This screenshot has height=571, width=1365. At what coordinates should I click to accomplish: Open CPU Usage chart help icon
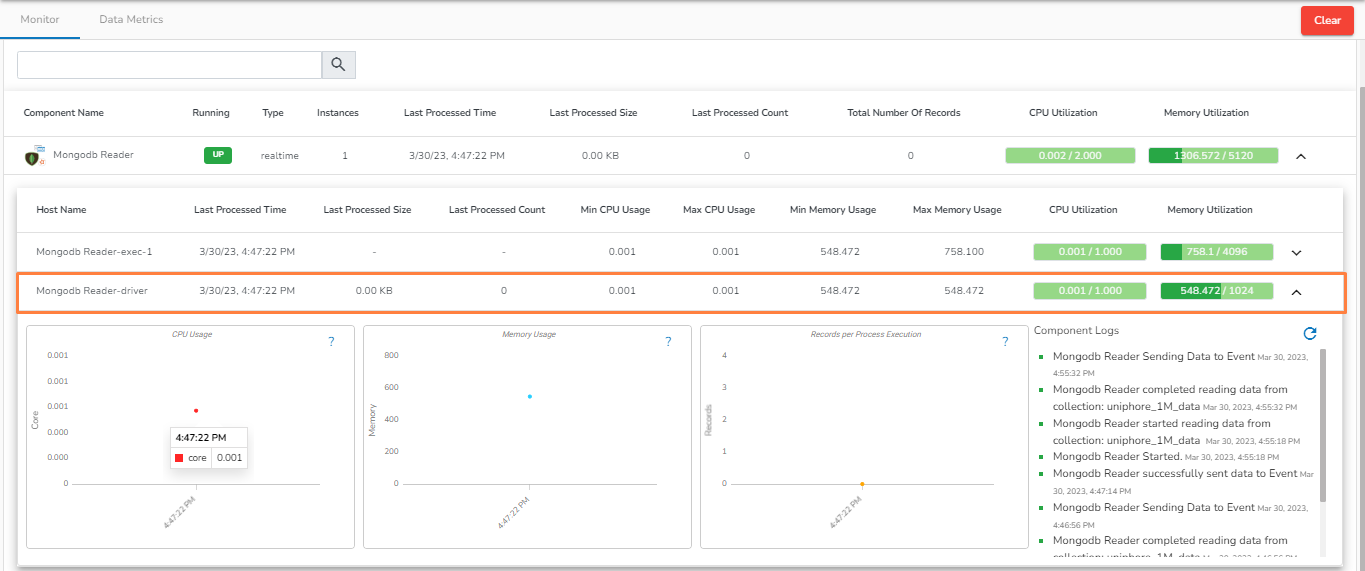pyautogui.click(x=331, y=342)
